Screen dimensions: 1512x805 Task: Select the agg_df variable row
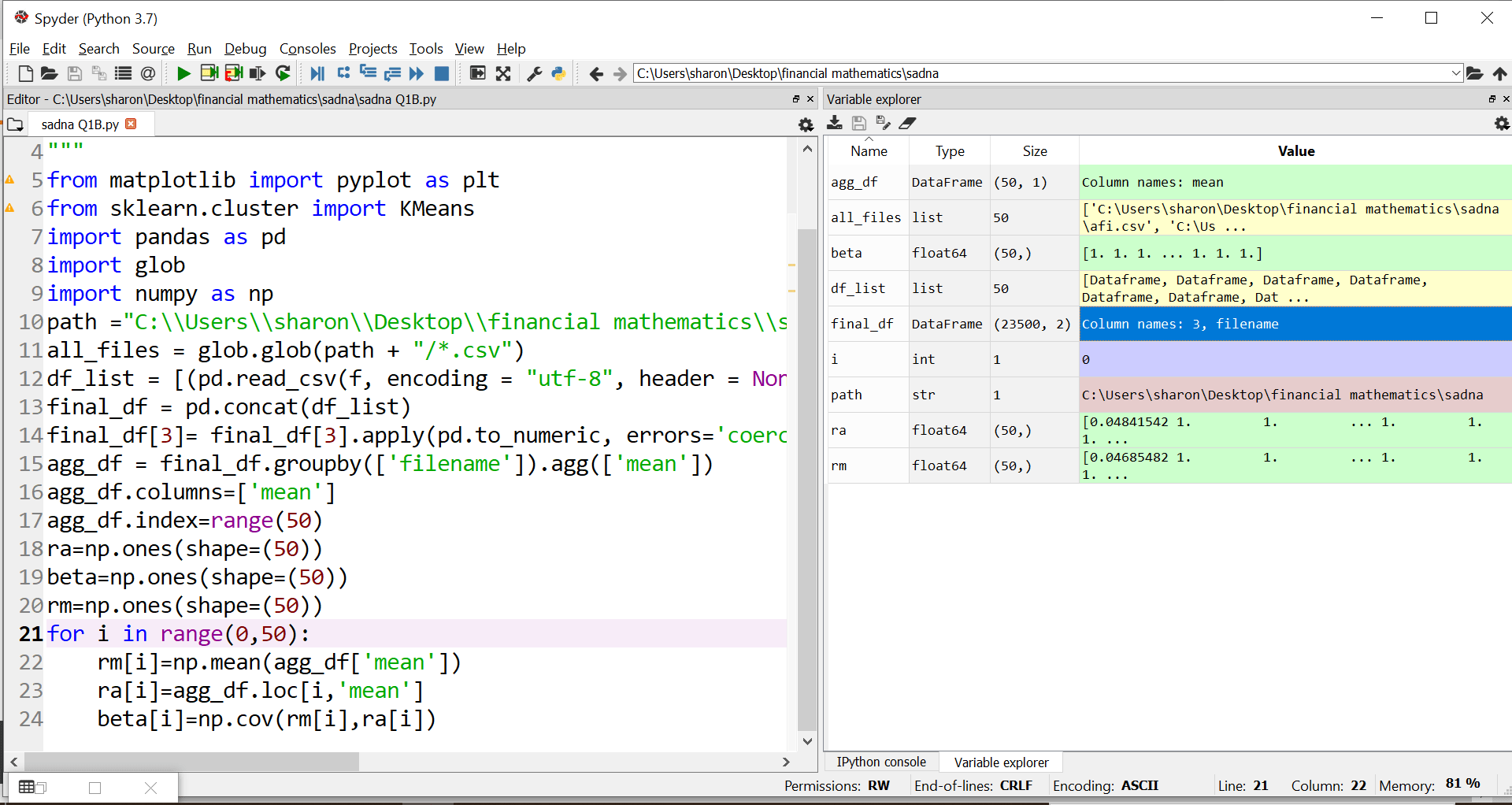click(1169, 182)
